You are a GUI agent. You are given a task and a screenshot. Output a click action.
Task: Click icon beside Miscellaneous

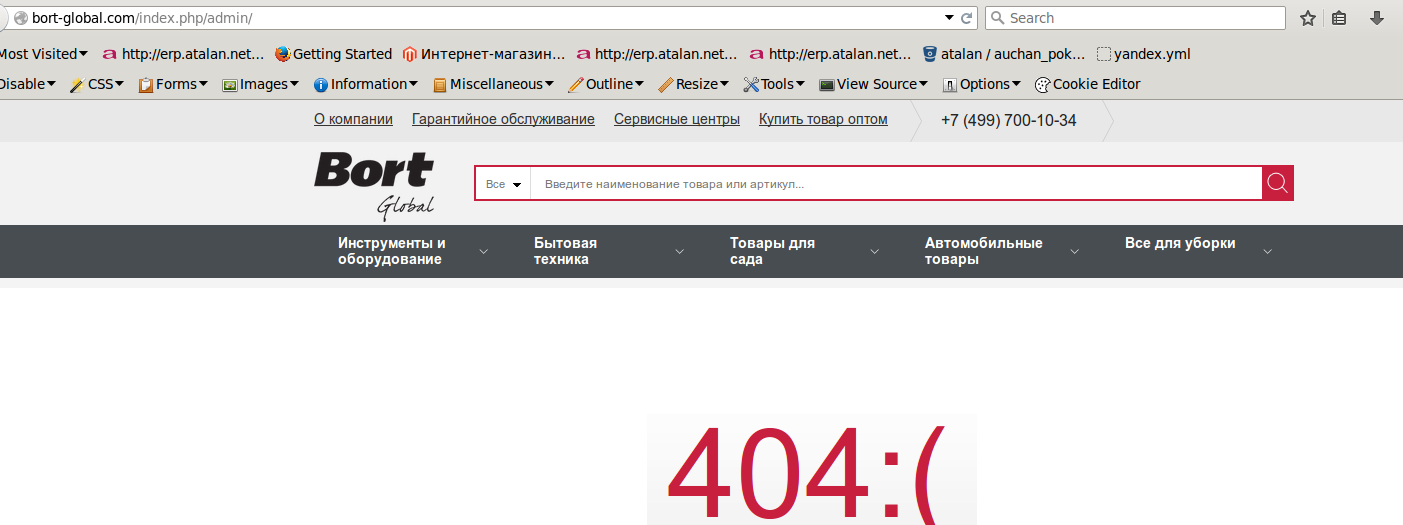point(440,84)
